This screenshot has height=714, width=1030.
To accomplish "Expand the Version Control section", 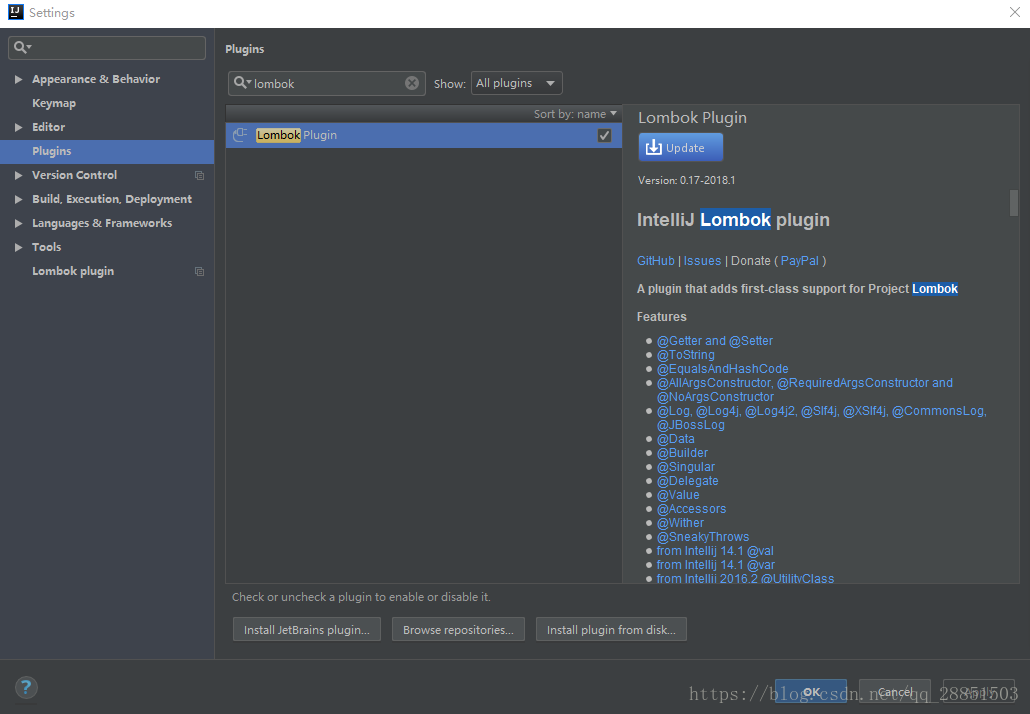I will tap(18, 175).
